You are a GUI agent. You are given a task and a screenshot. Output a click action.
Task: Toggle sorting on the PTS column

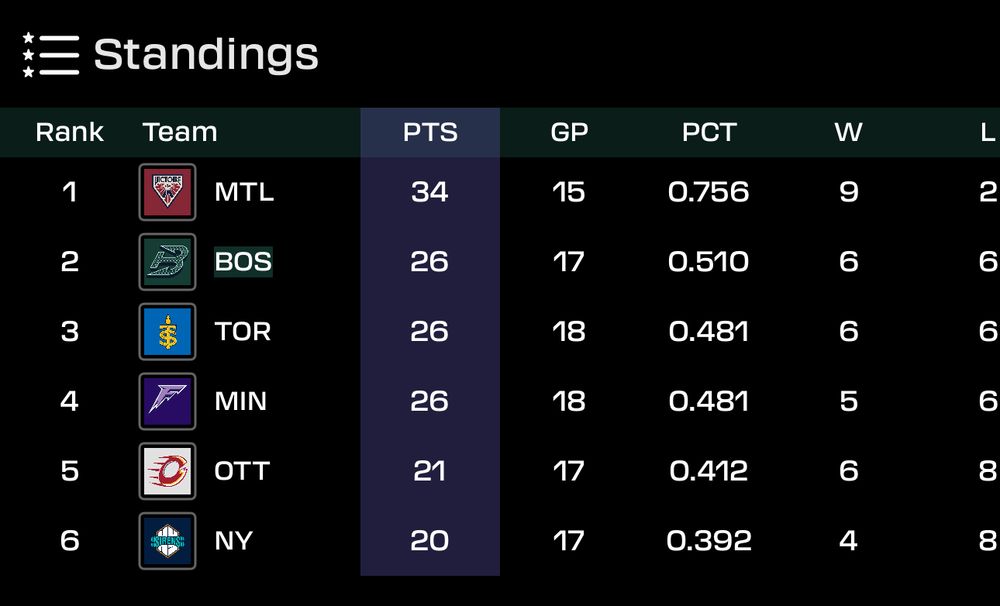[x=430, y=131]
